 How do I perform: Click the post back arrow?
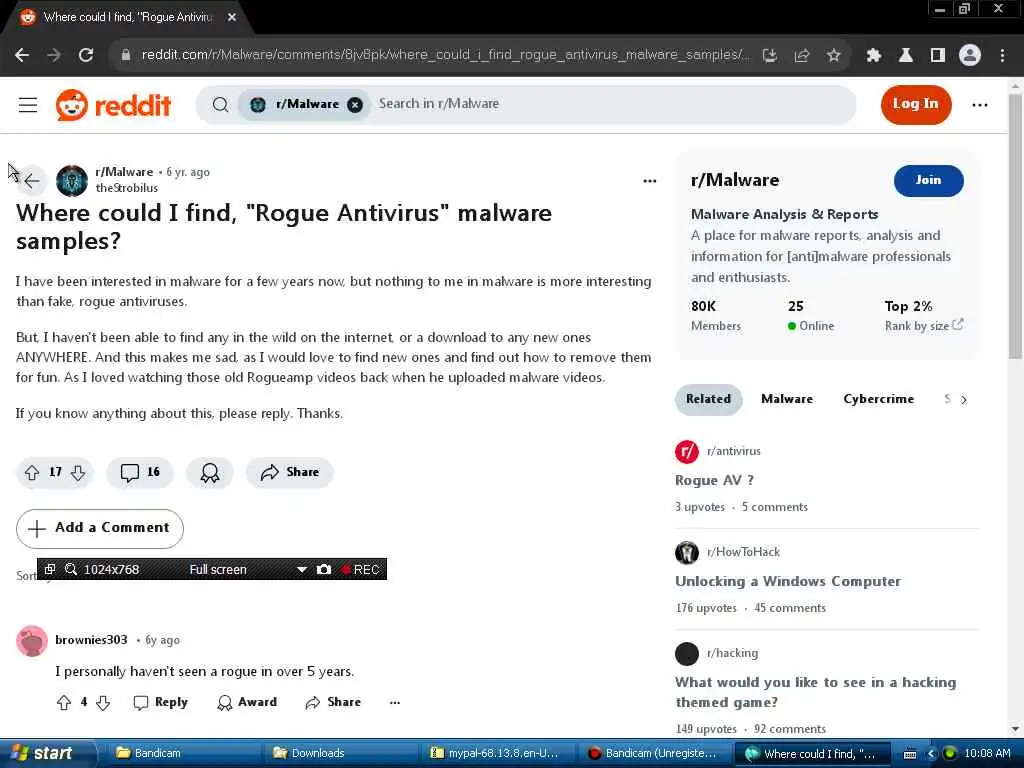31,180
